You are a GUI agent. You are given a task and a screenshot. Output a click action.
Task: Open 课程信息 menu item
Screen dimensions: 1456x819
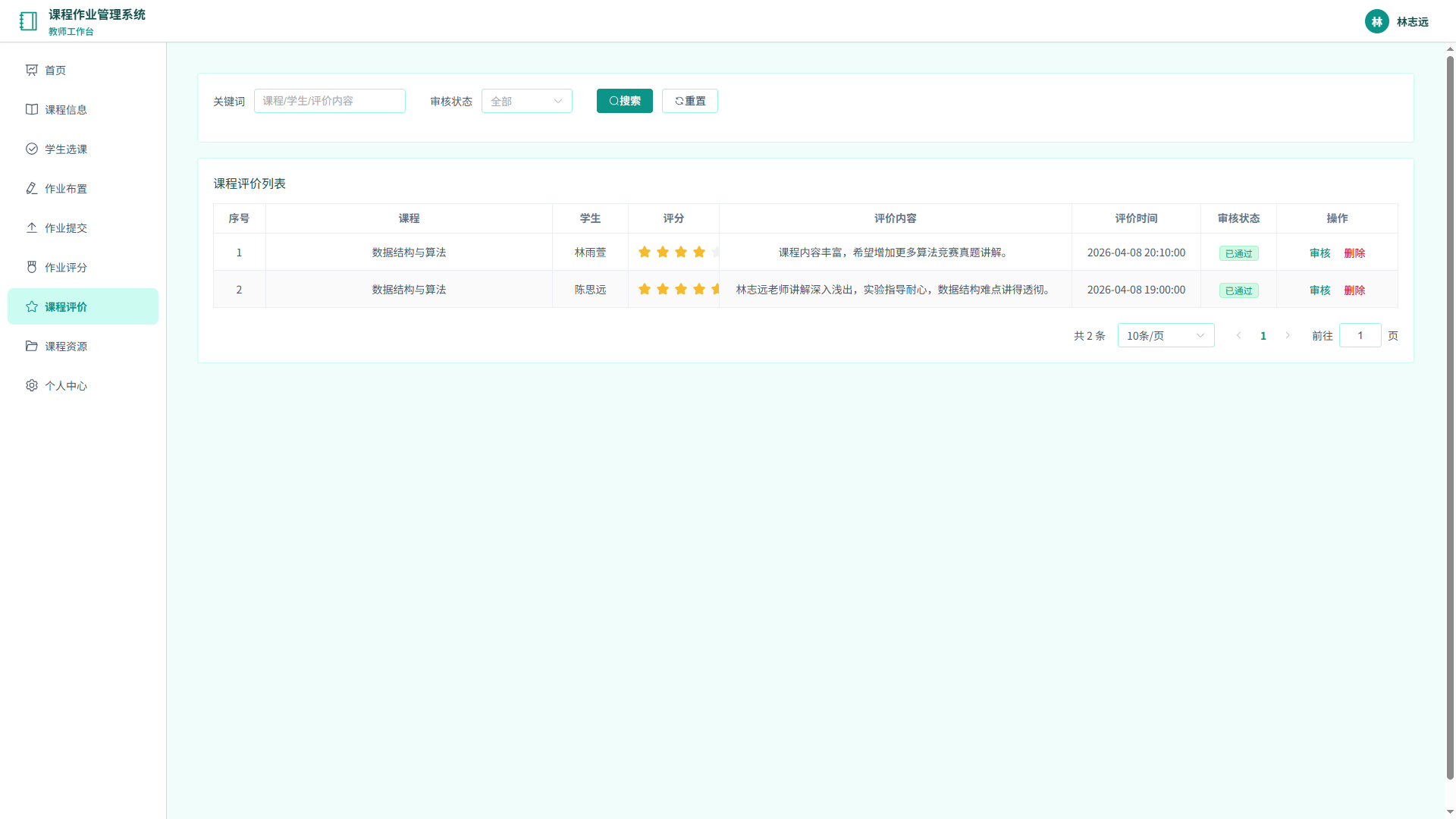coord(83,109)
